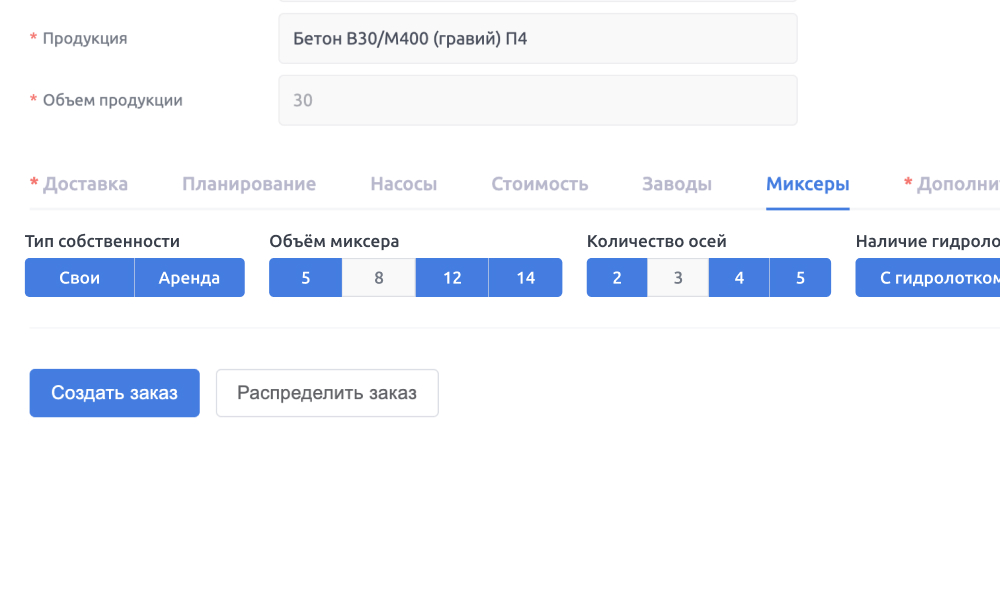This screenshot has width=1000, height=600.
Task: Switch to the "Заводы" tab
Action: point(677,184)
